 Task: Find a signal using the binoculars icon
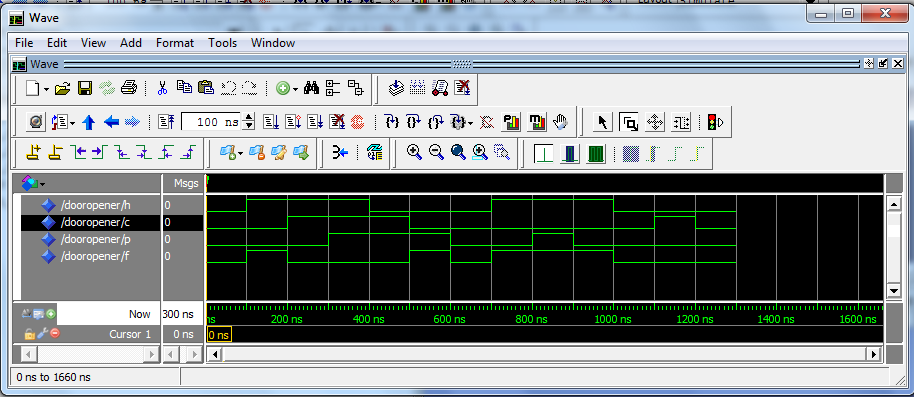tap(311, 88)
